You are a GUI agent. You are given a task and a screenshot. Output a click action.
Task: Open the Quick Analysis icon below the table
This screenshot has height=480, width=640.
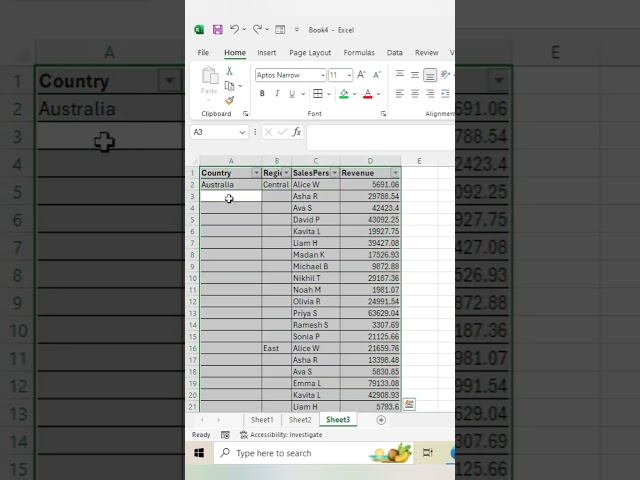pyautogui.click(x=409, y=404)
